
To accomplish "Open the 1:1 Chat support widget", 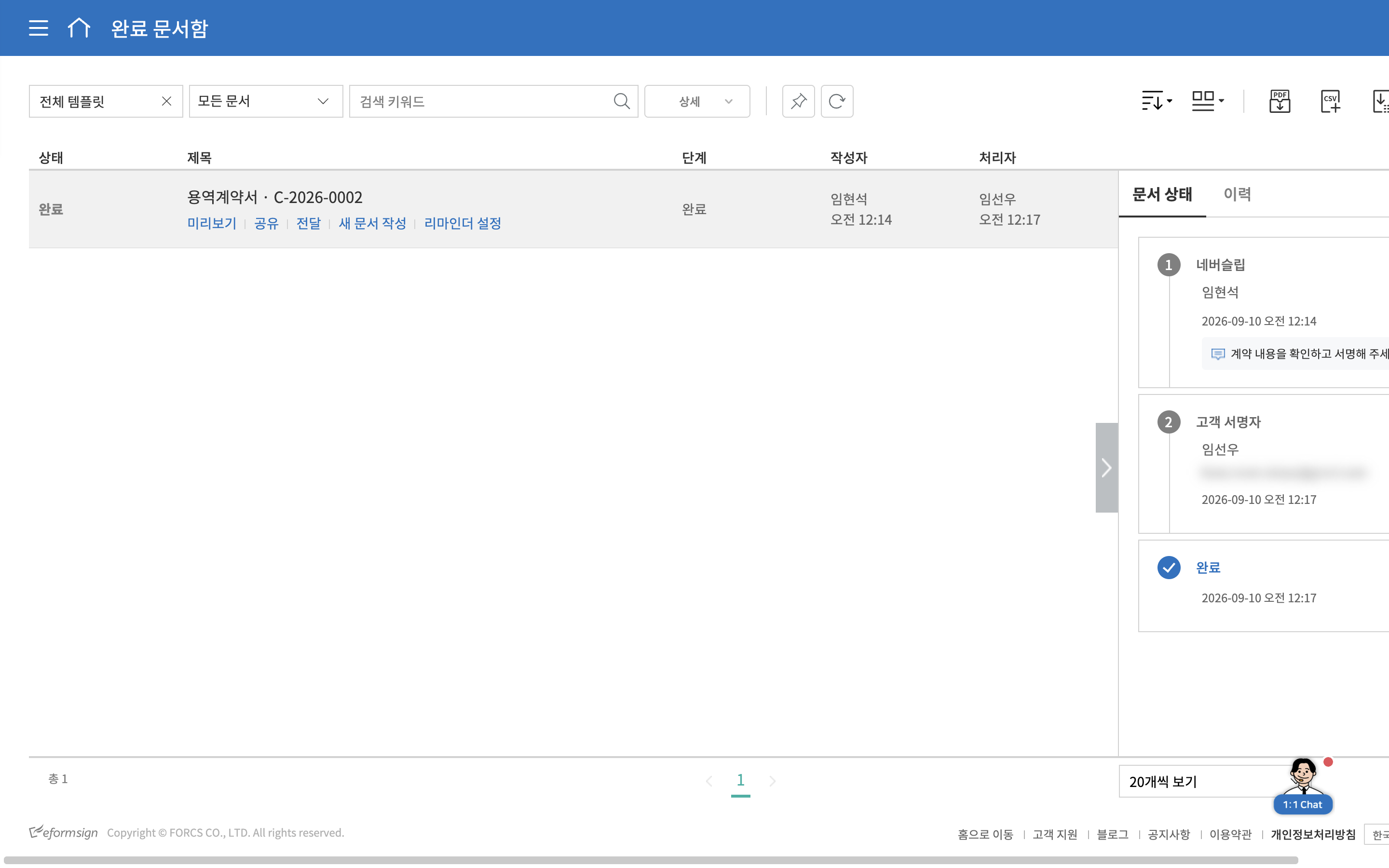I will coord(1303,786).
